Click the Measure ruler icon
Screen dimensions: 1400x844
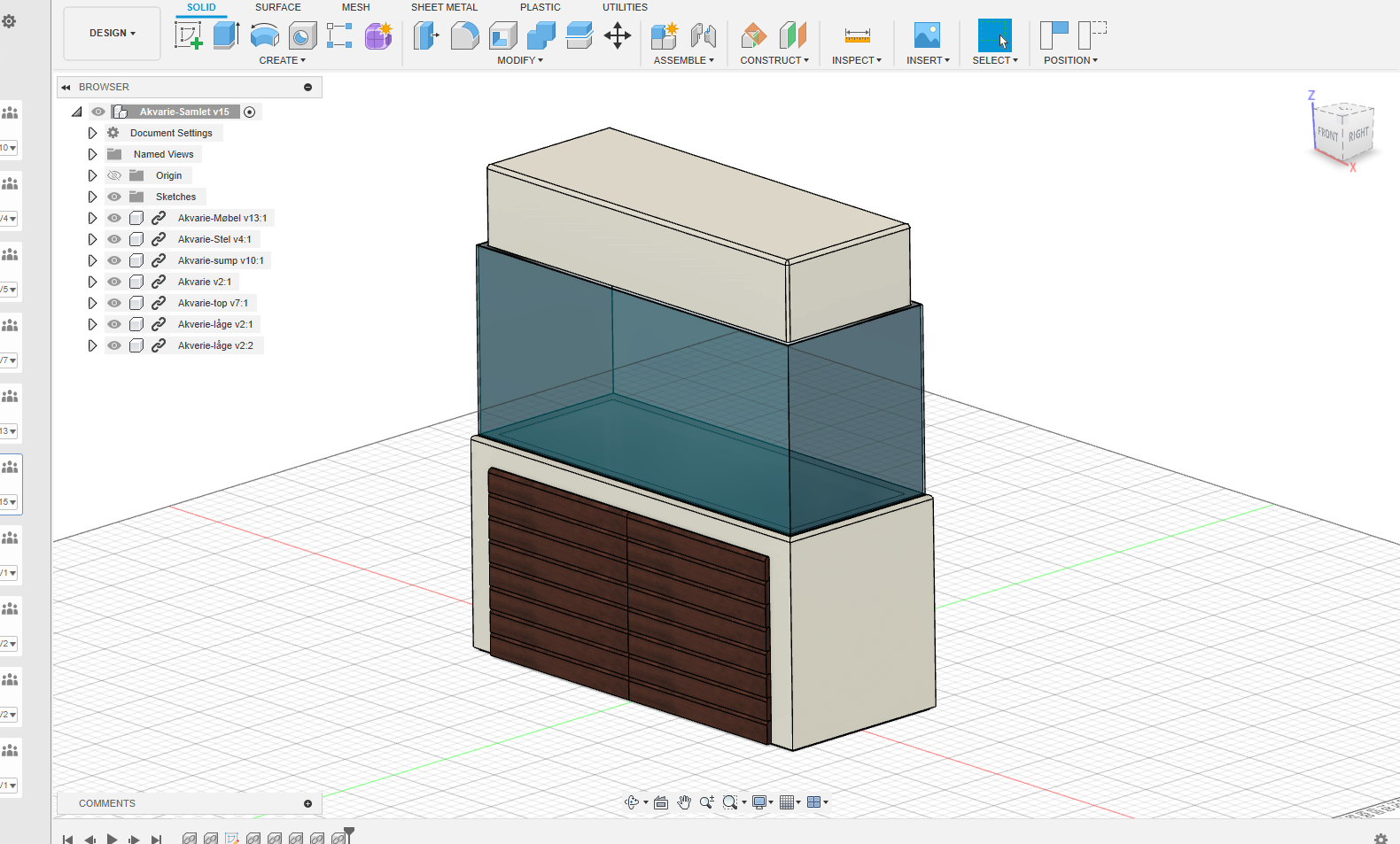pos(857,35)
